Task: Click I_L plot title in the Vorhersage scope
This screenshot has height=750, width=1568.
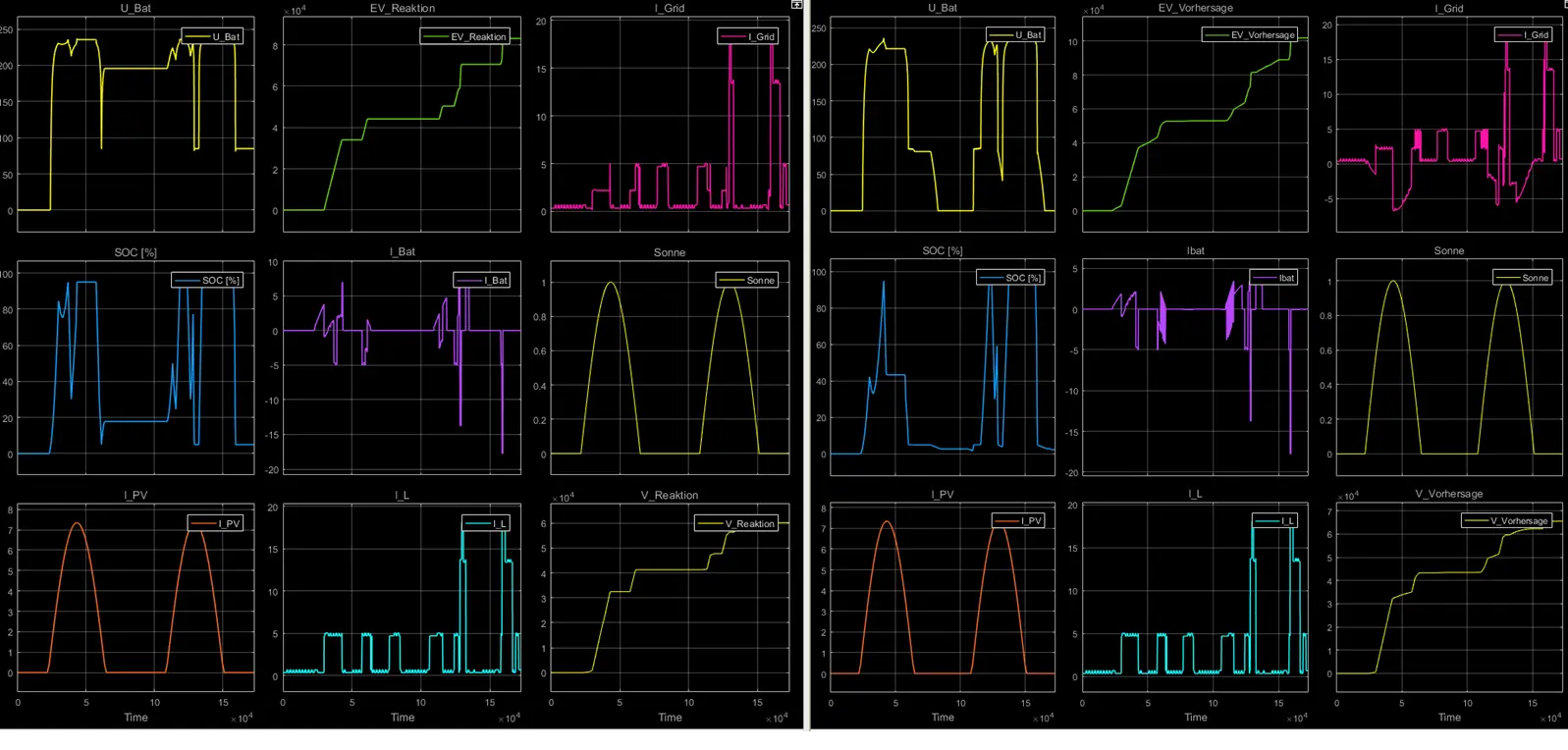Action: click(1195, 494)
